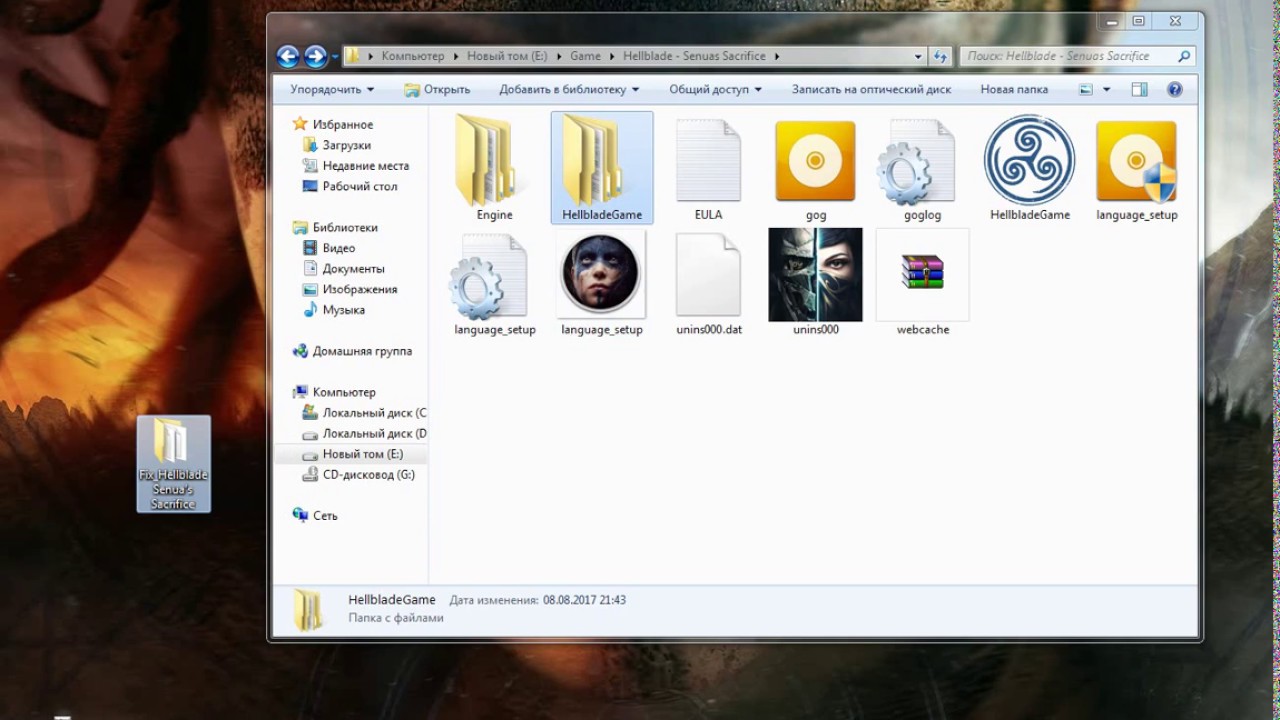Create a folder with Новая папка
The height and width of the screenshot is (720, 1280).
pyautogui.click(x=1014, y=89)
